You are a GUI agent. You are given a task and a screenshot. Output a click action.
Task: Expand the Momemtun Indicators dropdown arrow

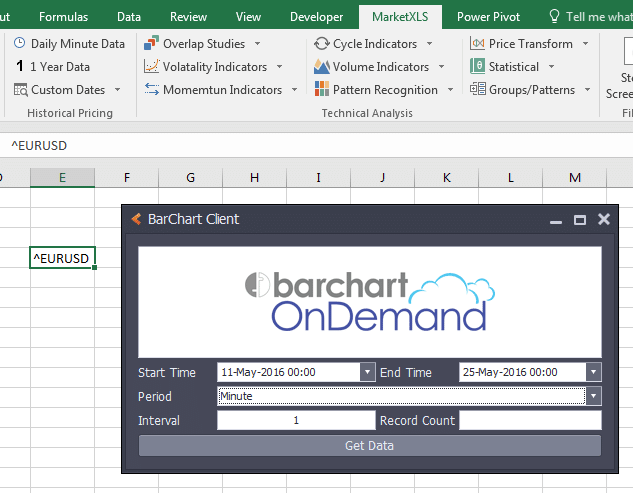click(294, 89)
